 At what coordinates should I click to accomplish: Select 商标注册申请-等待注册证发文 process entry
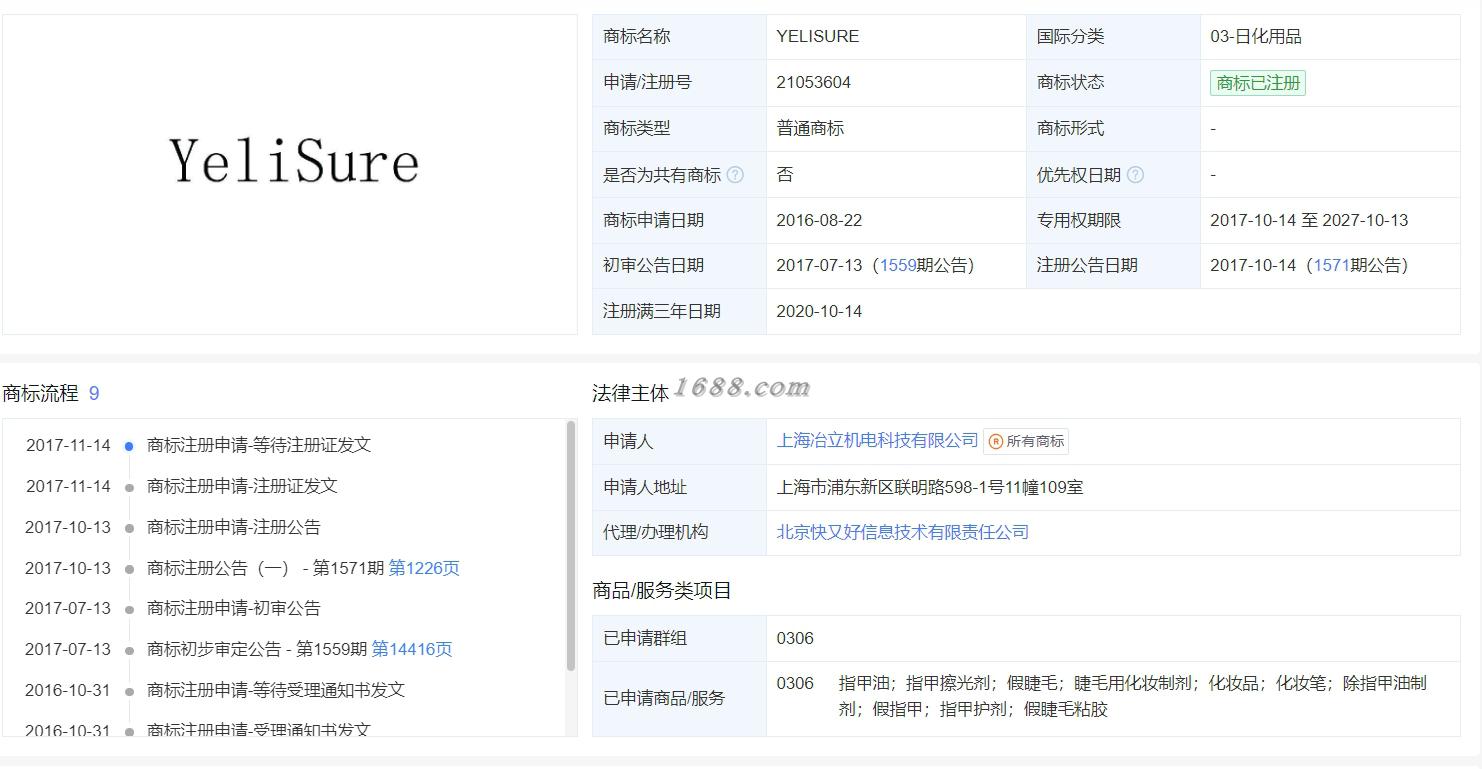click(x=259, y=445)
